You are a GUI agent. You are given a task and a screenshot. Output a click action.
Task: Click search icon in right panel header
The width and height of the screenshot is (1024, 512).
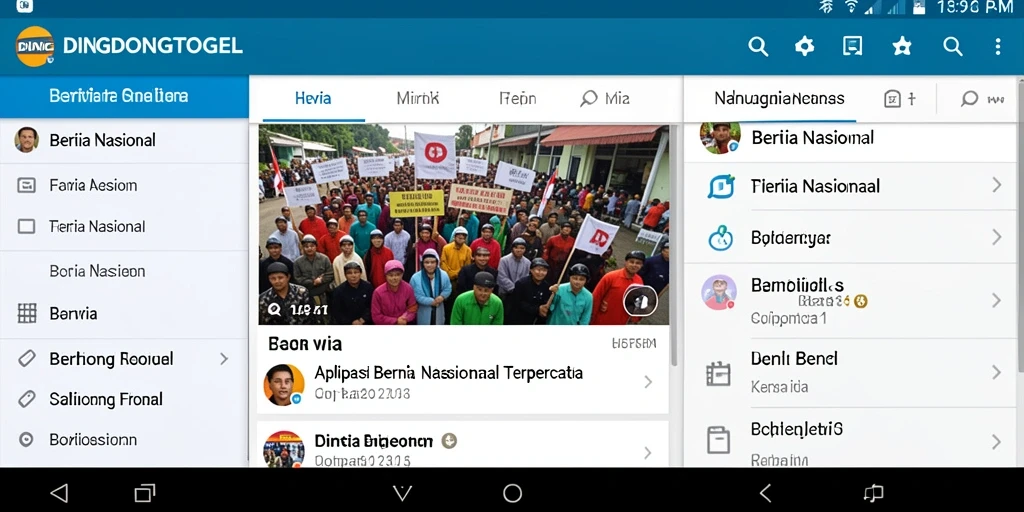[x=969, y=99]
